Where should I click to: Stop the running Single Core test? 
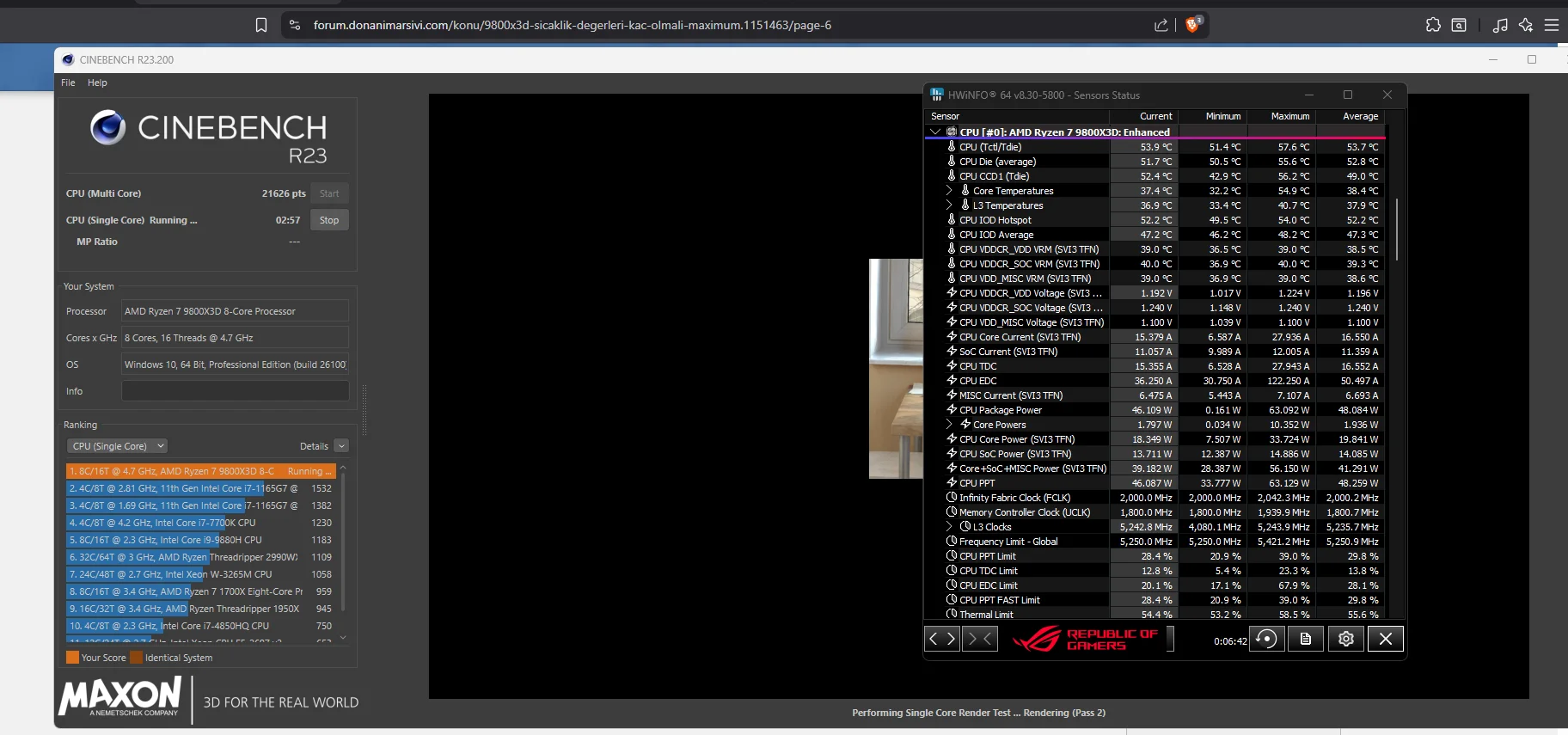point(329,220)
